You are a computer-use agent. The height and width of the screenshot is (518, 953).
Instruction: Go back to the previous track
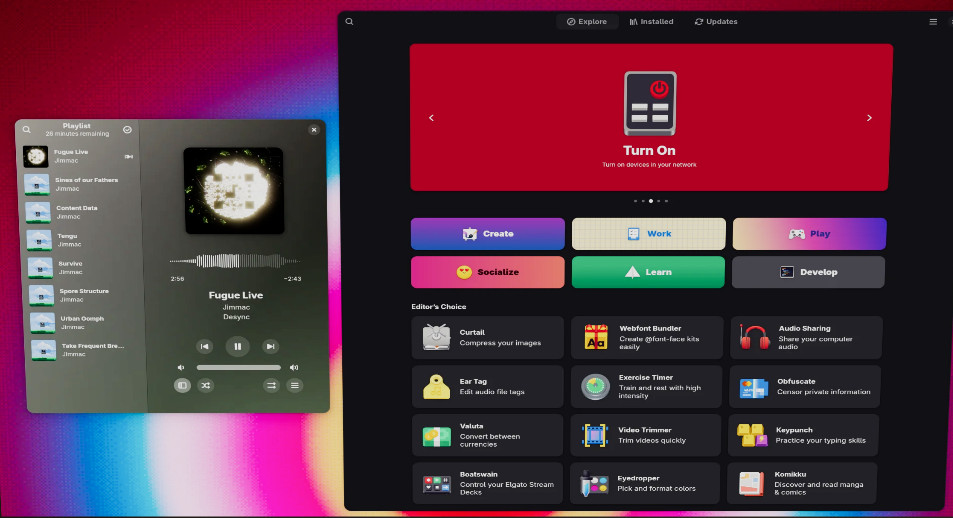click(204, 347)
